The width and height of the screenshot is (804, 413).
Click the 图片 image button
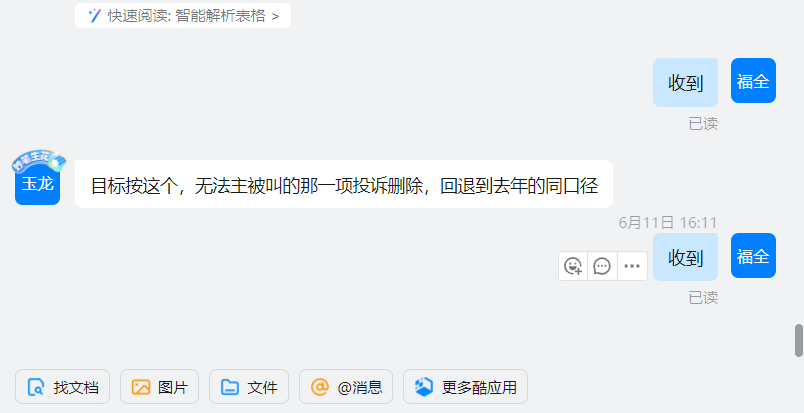159,387
